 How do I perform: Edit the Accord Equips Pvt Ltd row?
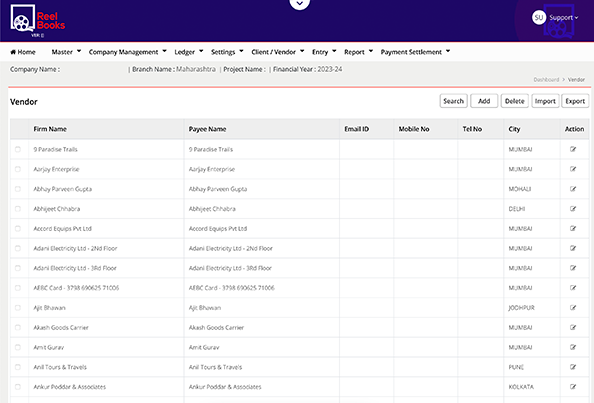[x=573, y=228]
